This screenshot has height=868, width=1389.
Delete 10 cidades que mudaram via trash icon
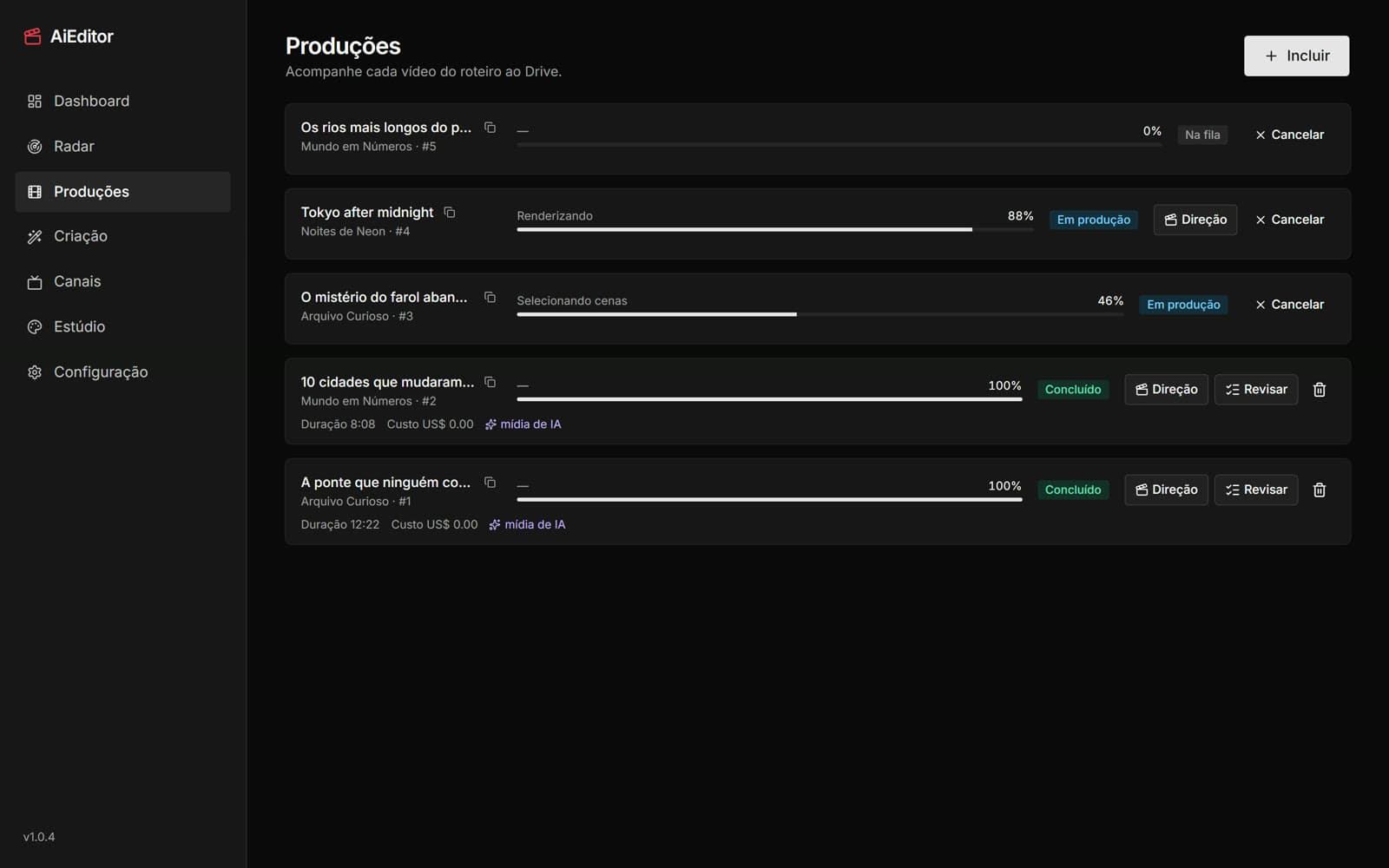click(1320, 390)
